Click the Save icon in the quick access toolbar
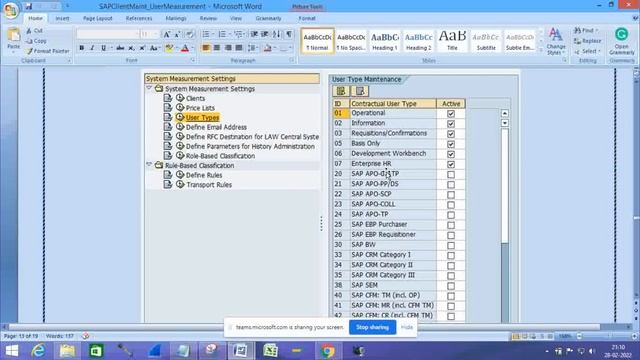The image size is (640, 360). [x=29, y=6]
